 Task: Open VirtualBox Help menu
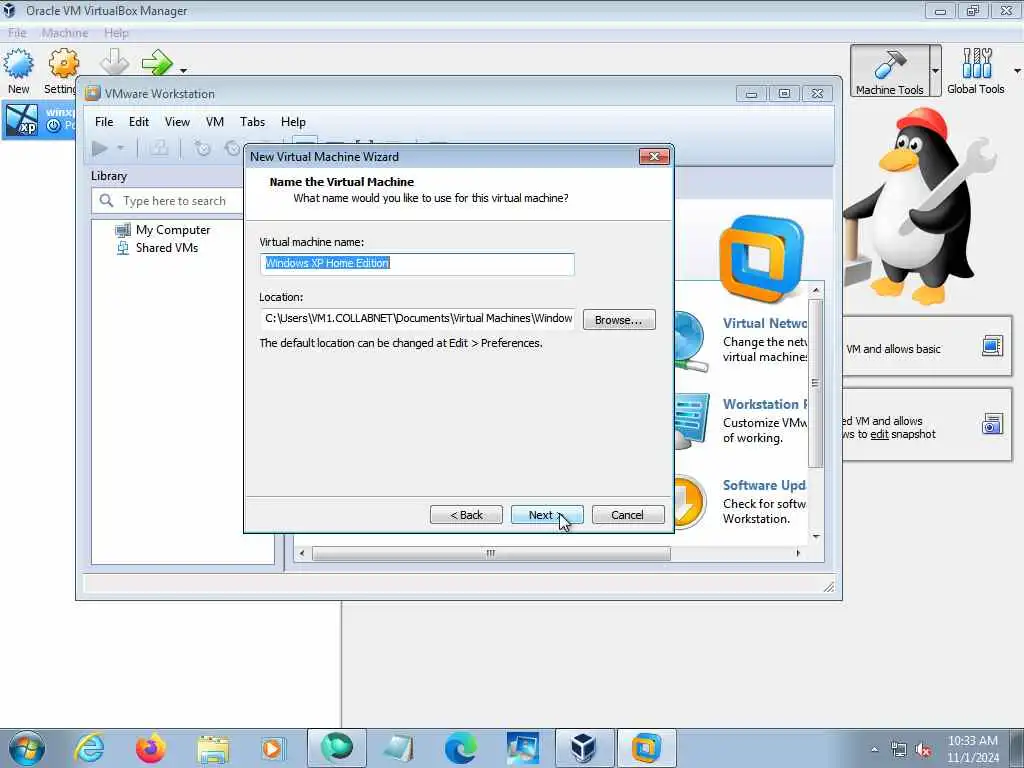[x=116, y=33]
